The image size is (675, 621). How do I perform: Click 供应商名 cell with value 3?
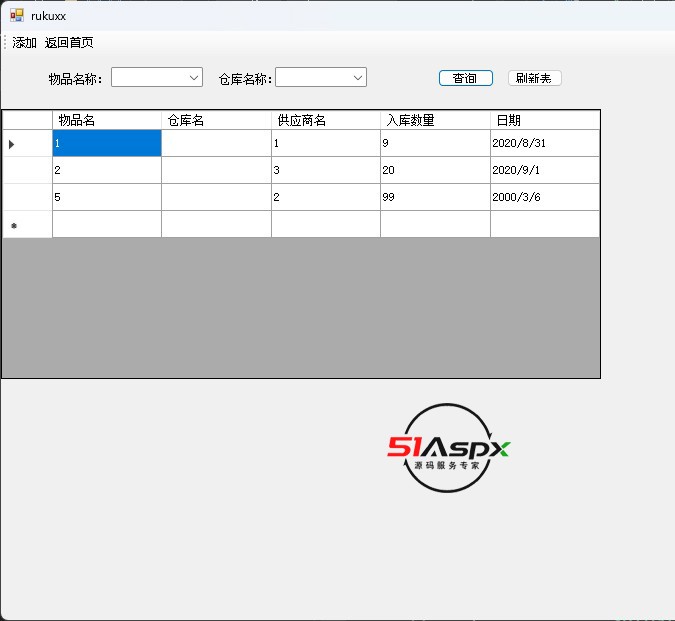[326, 170]
